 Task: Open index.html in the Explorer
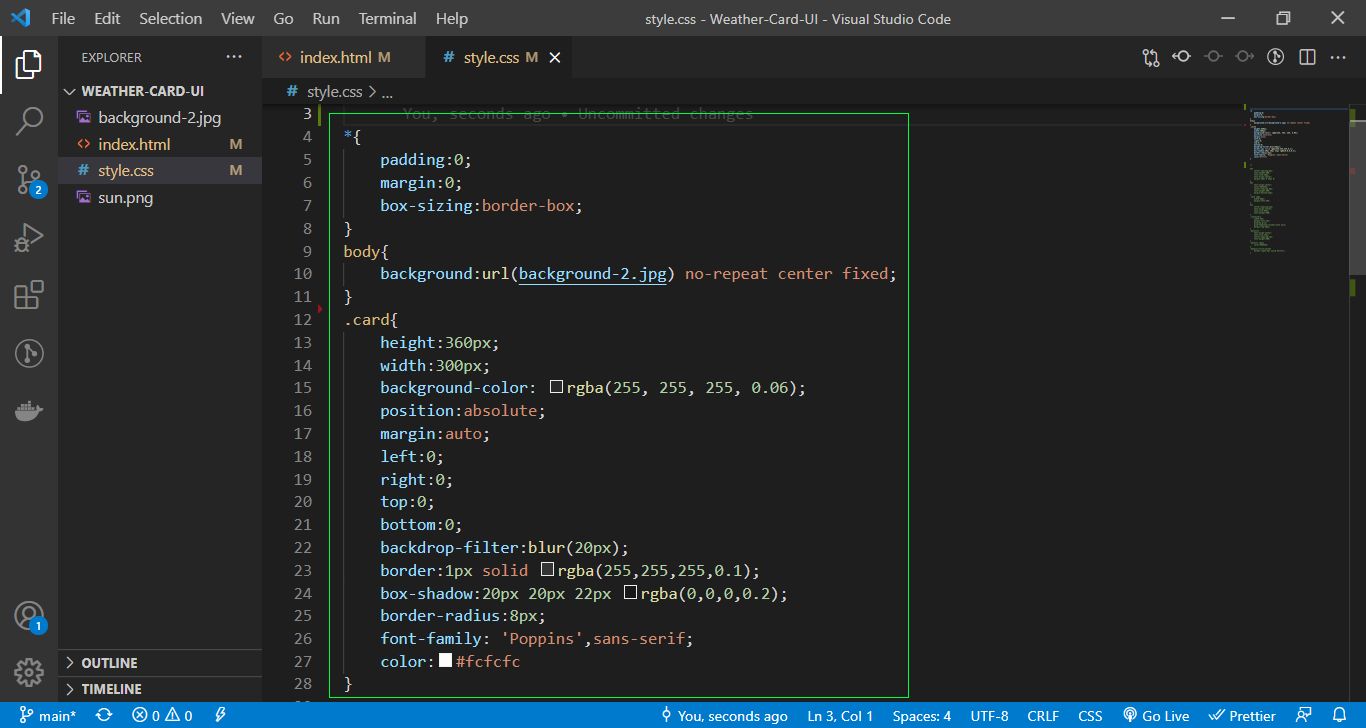[x=160, y=144]
